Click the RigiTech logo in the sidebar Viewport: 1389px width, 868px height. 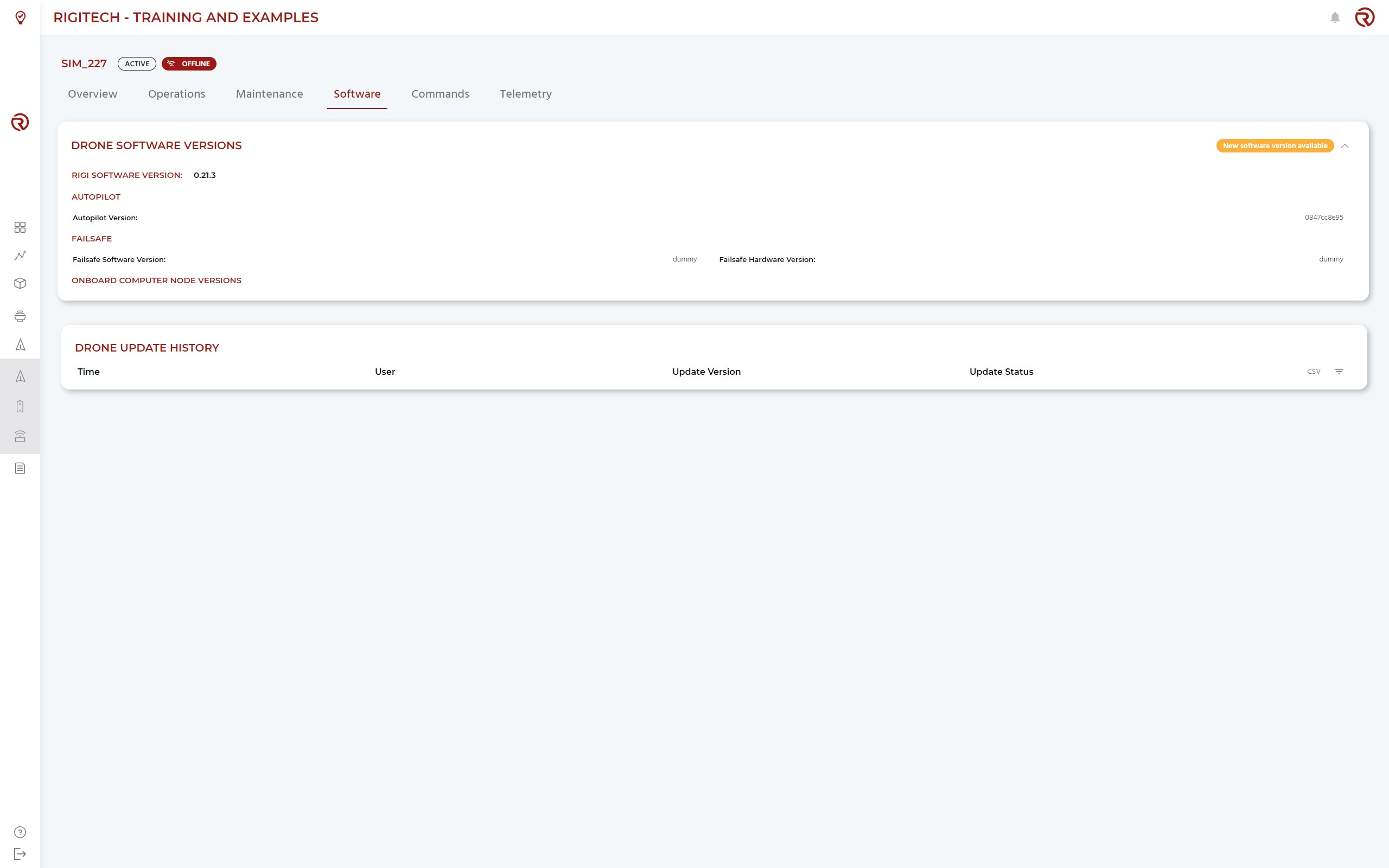pyautogui.click(x=20, y=122)
